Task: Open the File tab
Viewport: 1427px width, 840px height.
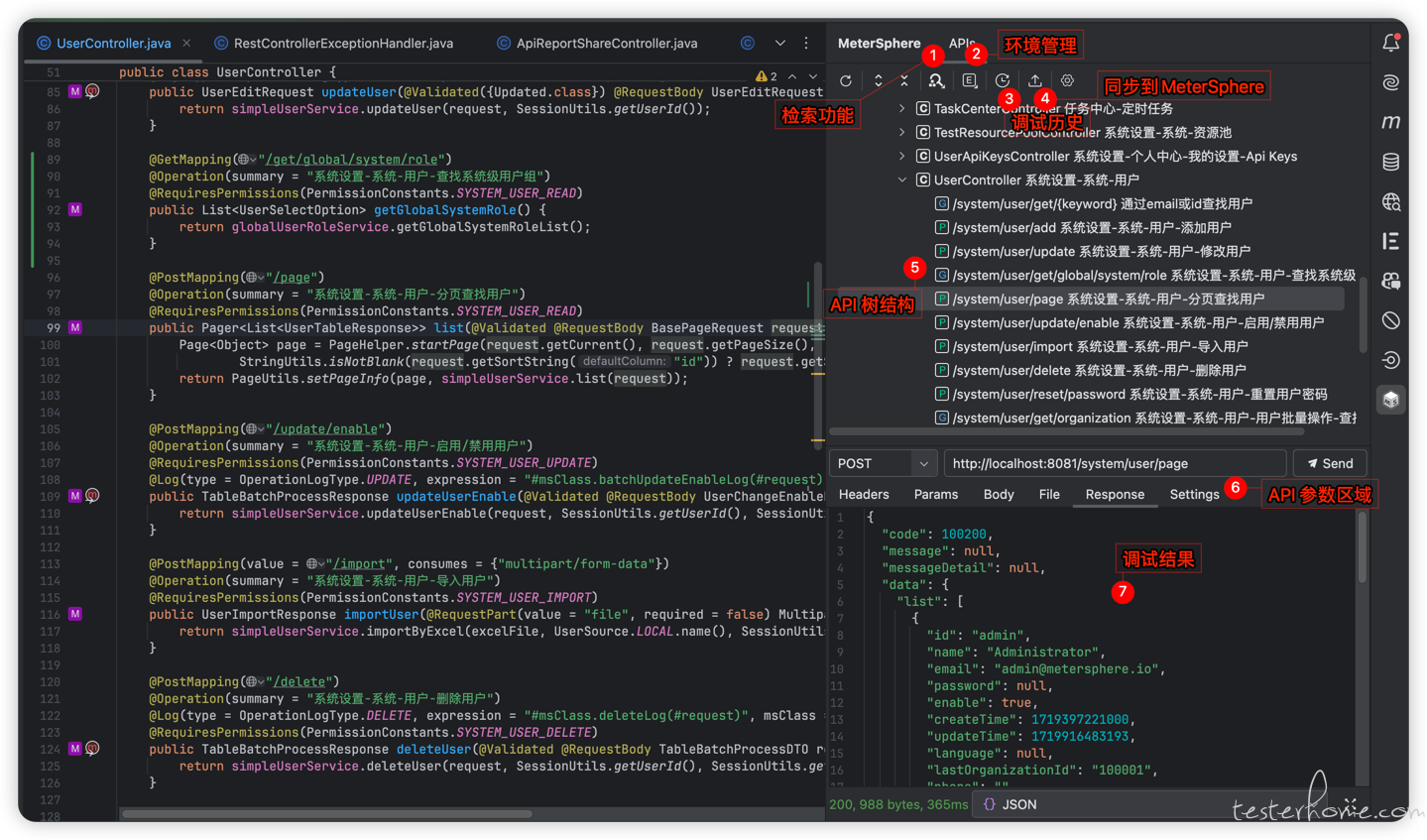Action: (1049, 494)
